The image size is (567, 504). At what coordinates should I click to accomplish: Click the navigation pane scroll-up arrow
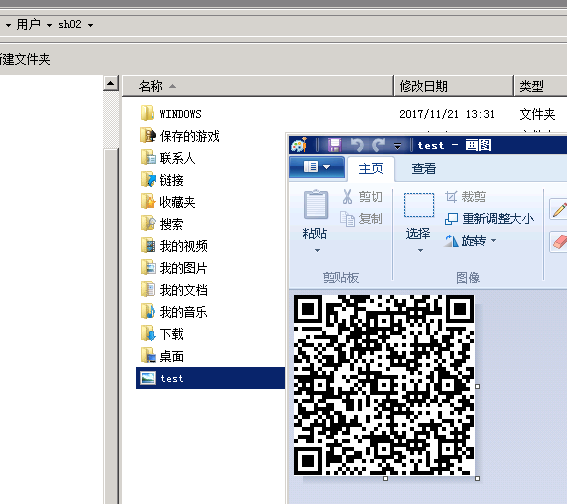click(111, 84)
